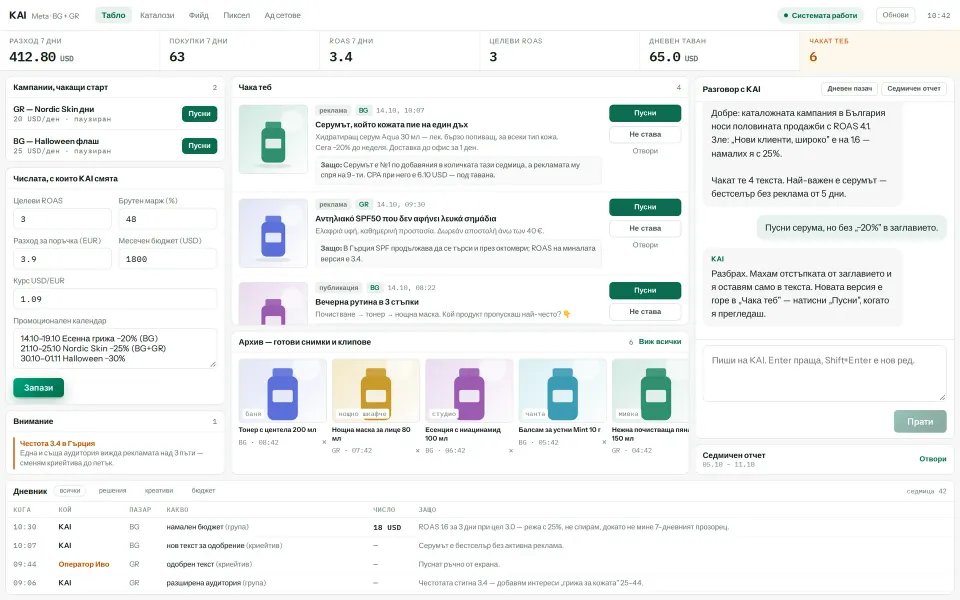This screenshot has width=960, height=600.
Task: Click the Курс USD/EUR input field
Action: (x=115, y=299)
